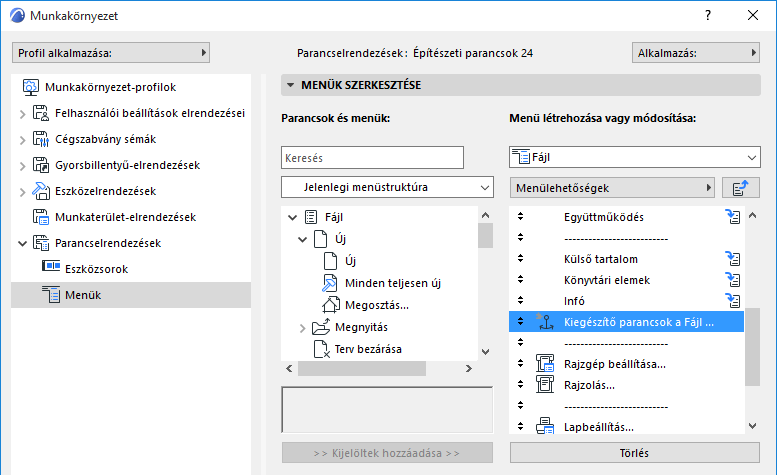Expand the Megnyitás folder node

click(x=304, y=327)
